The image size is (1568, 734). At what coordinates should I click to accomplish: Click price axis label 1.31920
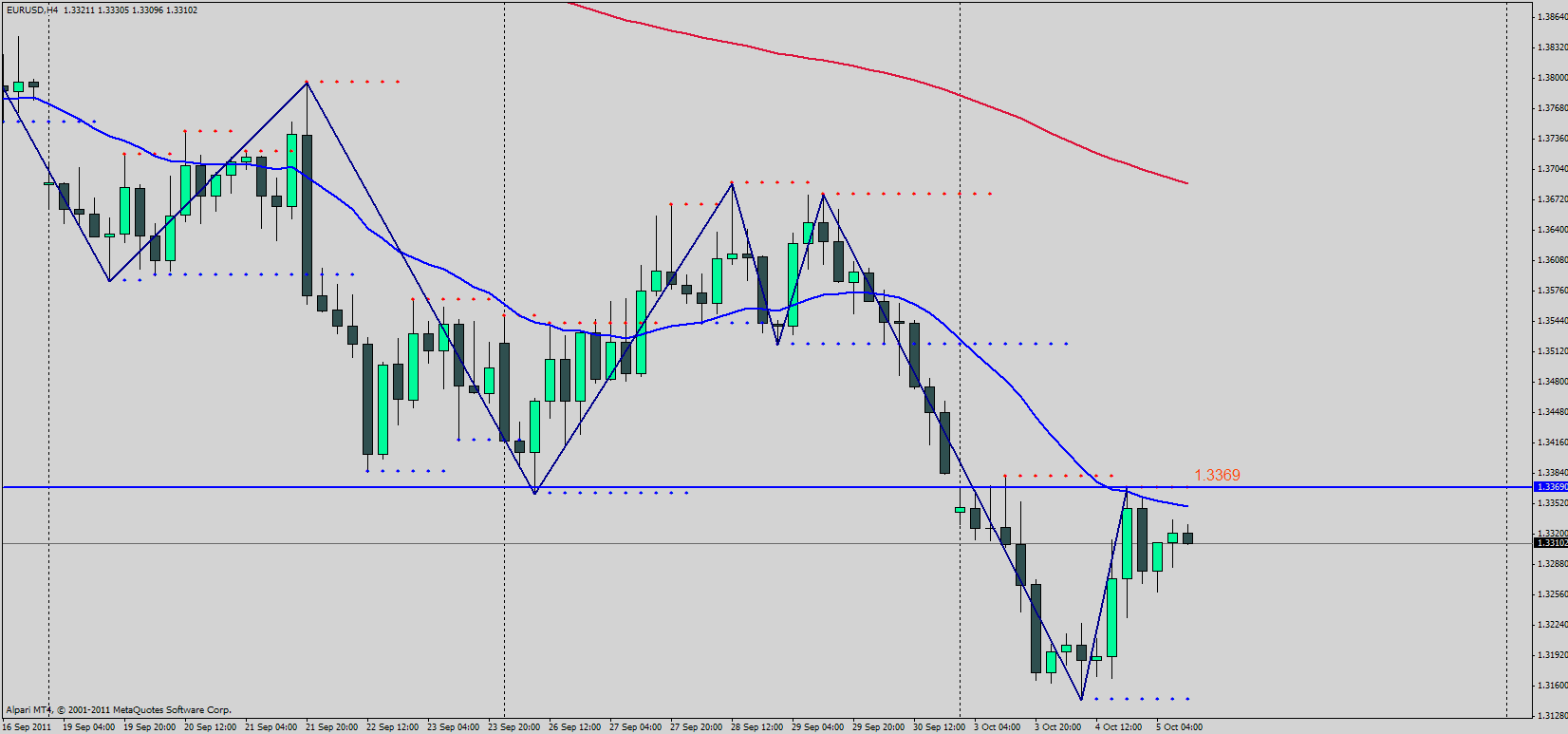[x=1552, y=655]
